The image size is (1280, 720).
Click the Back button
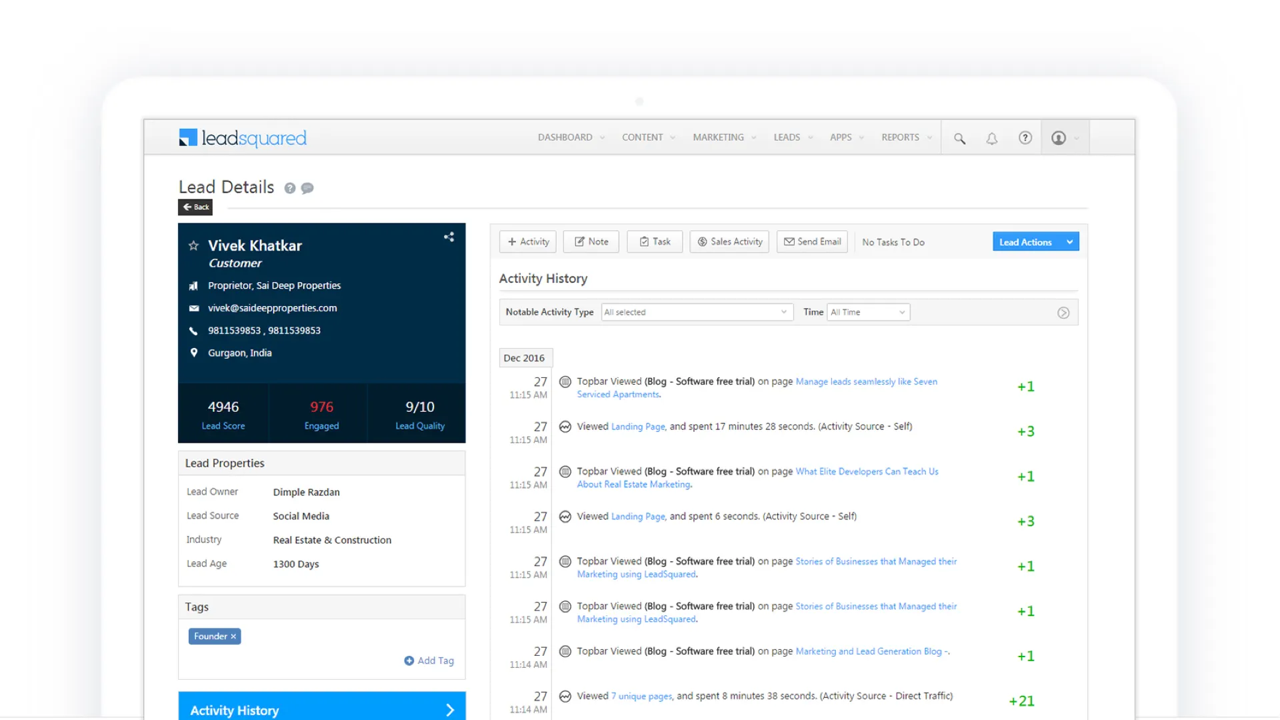tap(196, 207)
